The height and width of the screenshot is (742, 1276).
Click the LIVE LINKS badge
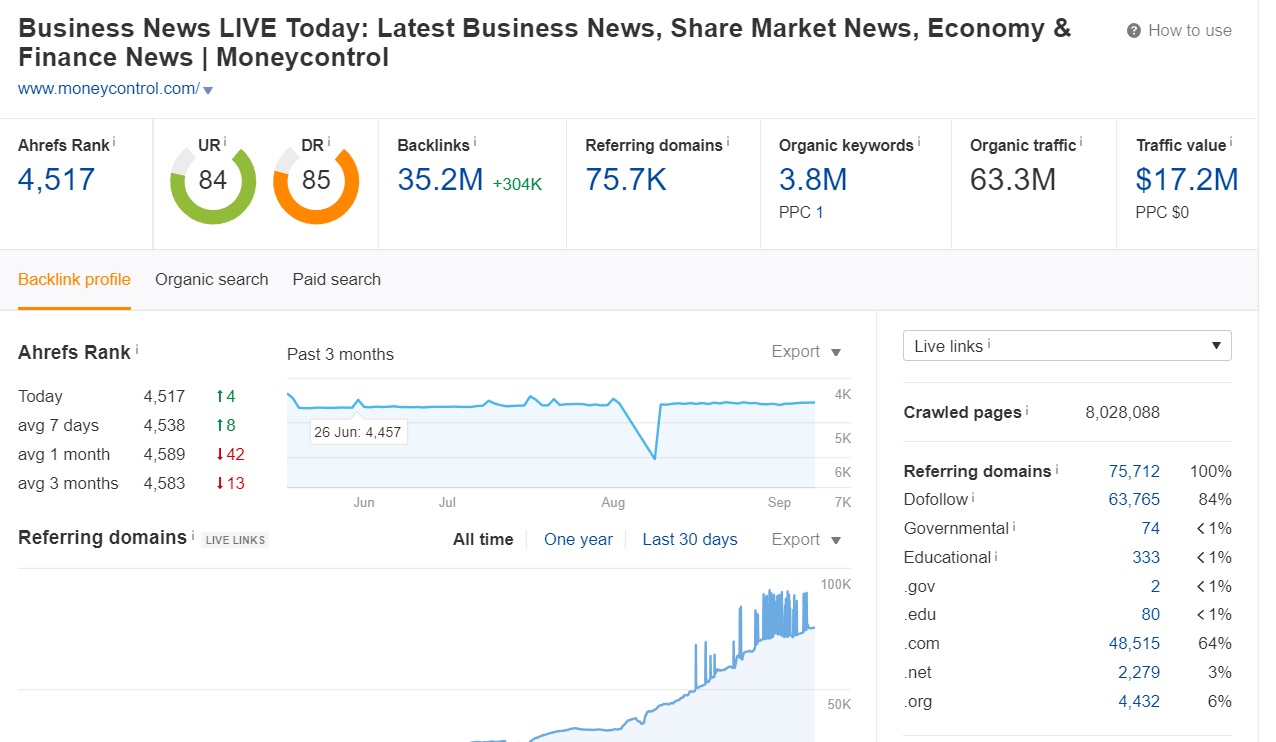pyautogui.click(x=235, y=540)
